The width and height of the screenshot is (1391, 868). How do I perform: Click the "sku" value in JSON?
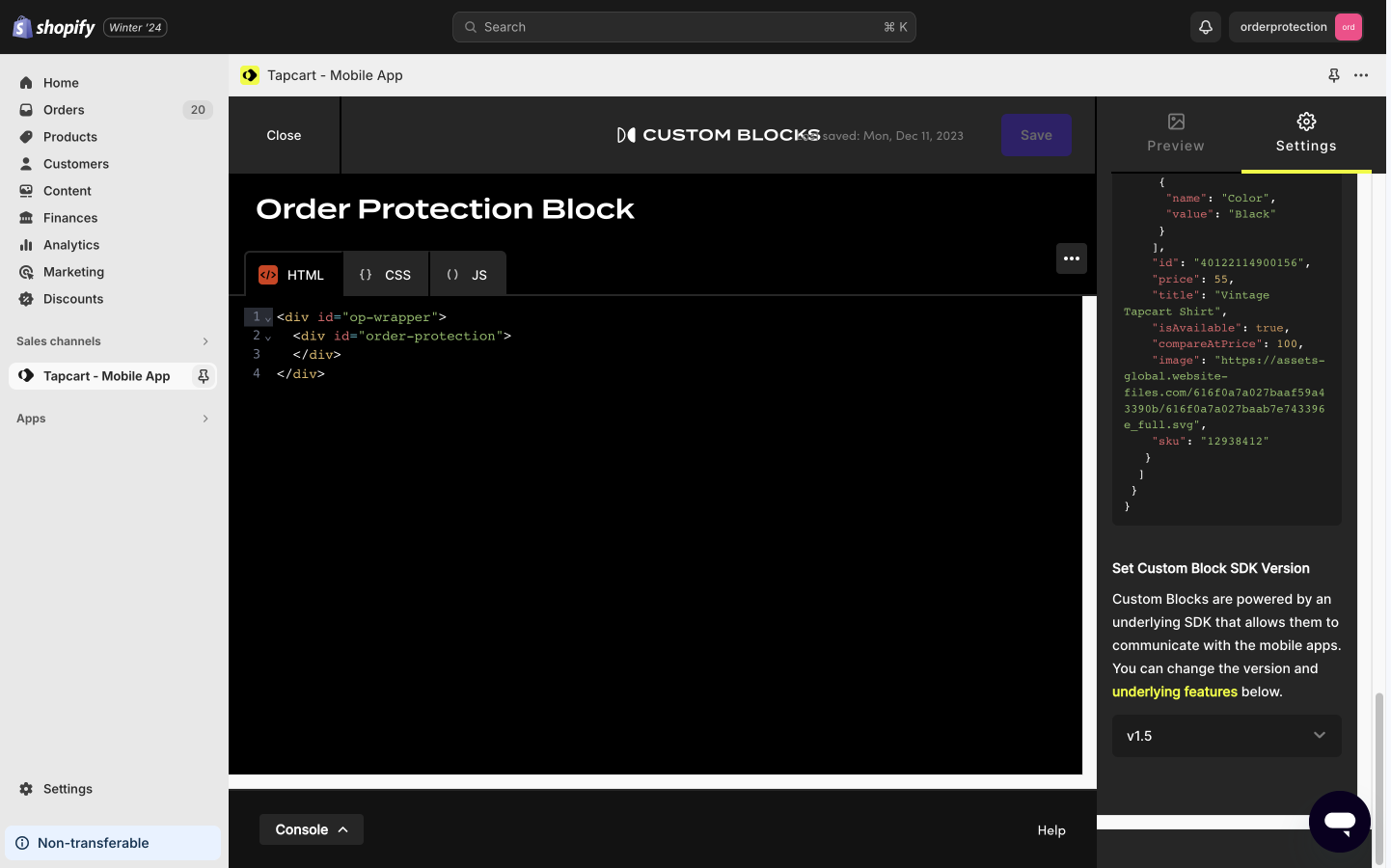point(1235,441)
